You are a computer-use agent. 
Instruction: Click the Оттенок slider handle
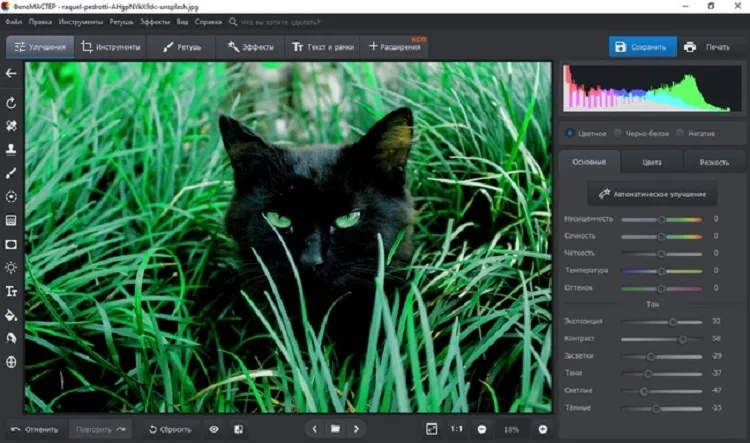[x=661, y=288]
